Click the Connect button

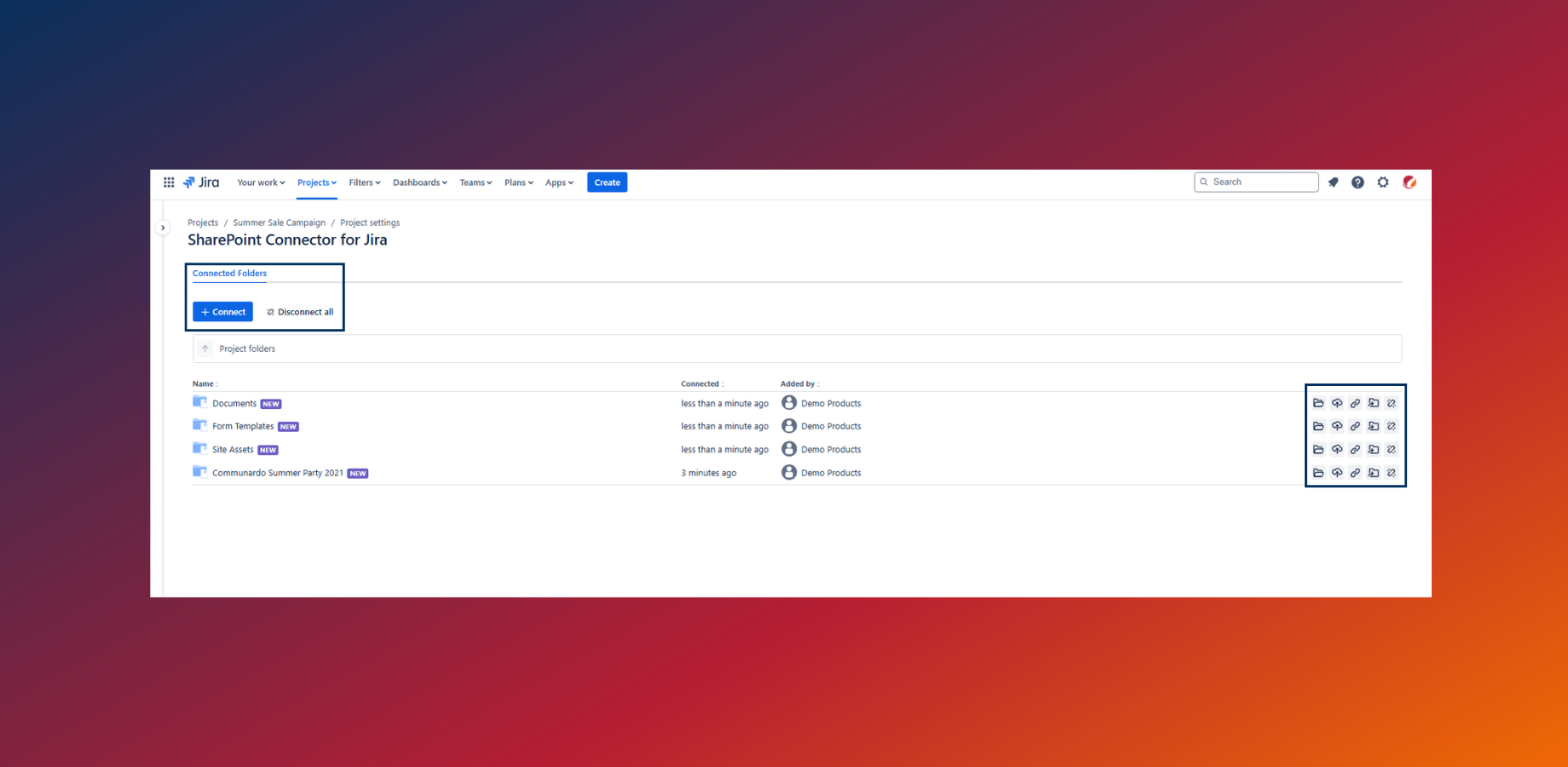pyautogui.click(x=222, y=312)
